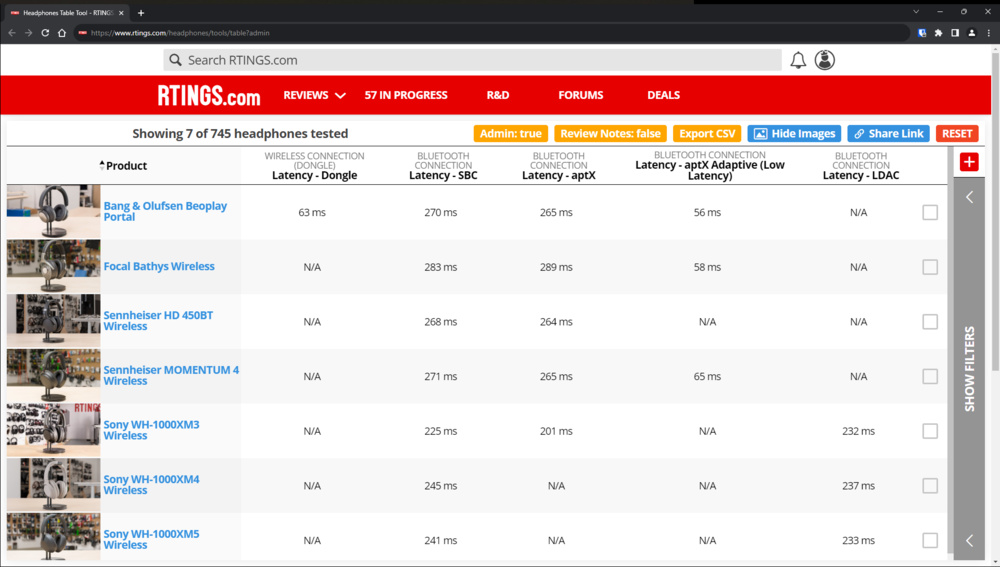
Task: Open the browser extensions puzzle icon
Action: point(938,33)
